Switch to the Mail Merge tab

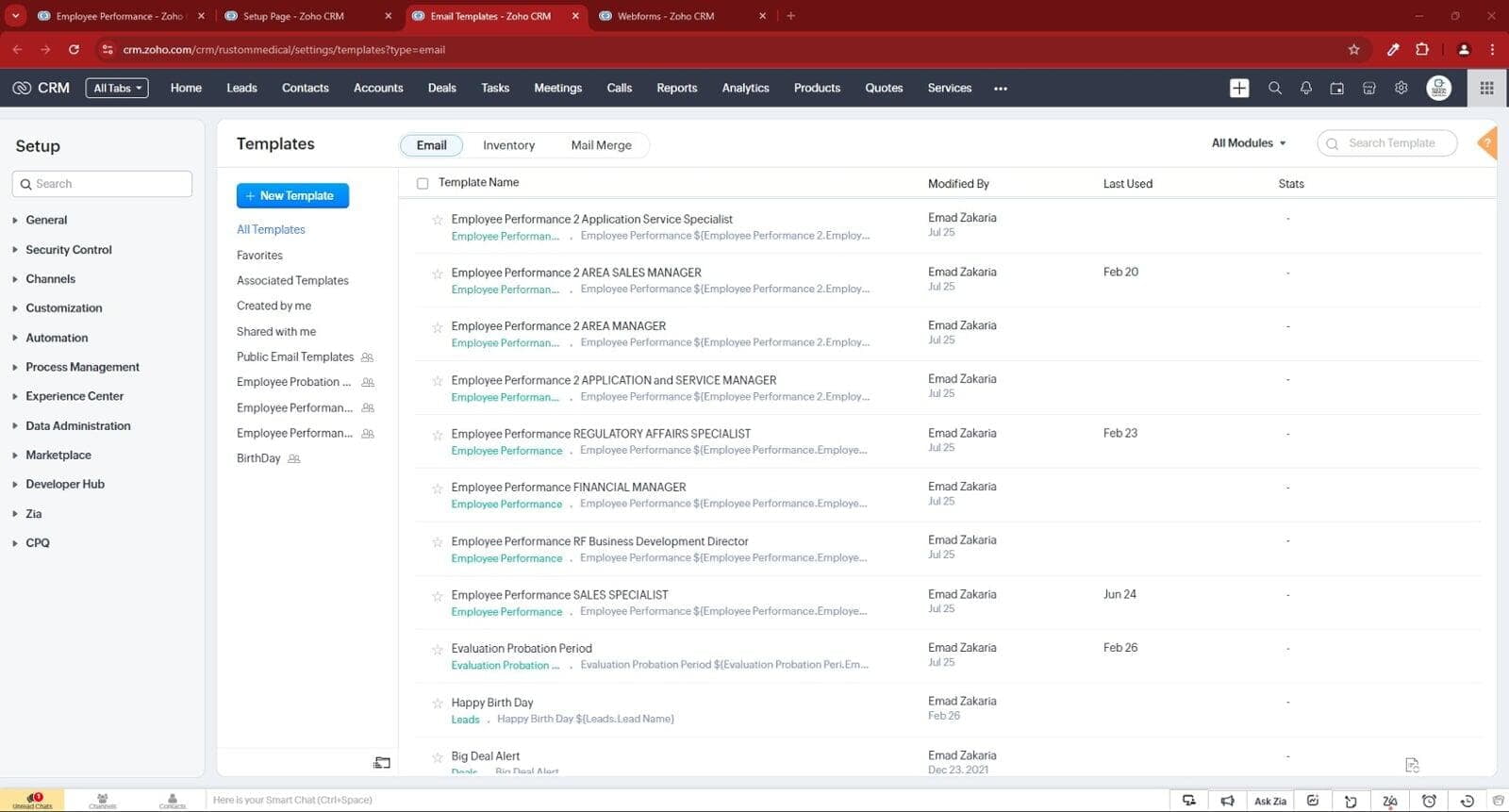[601, 145]
